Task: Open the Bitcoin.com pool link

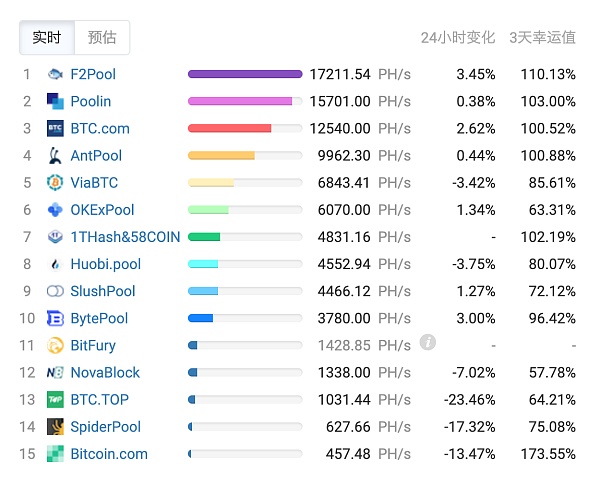Action: pos(109,454)
